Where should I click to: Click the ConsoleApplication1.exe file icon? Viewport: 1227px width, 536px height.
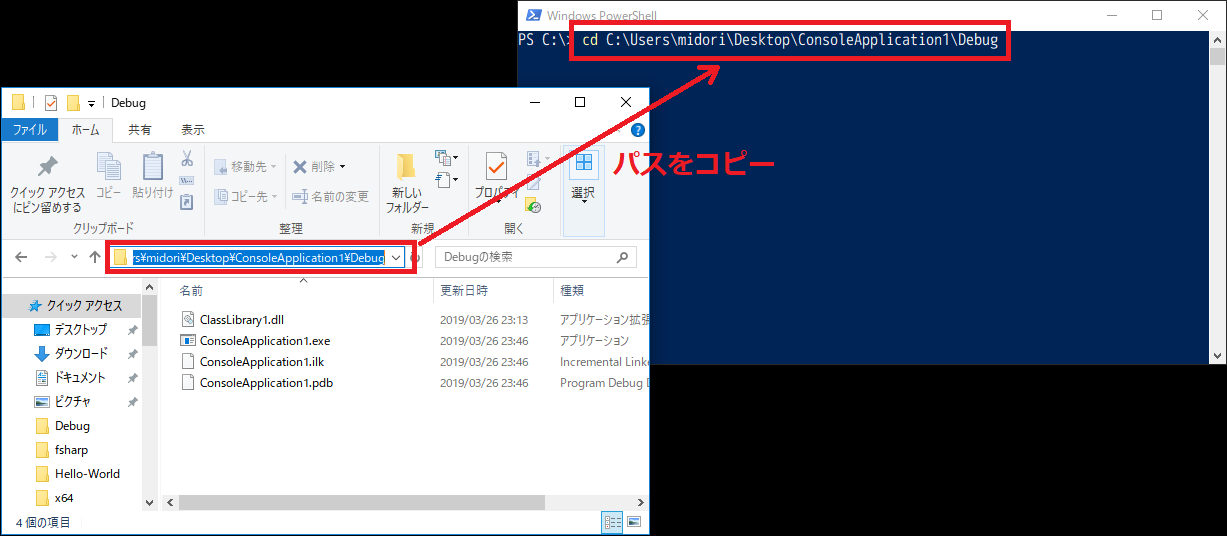(188, 341)
